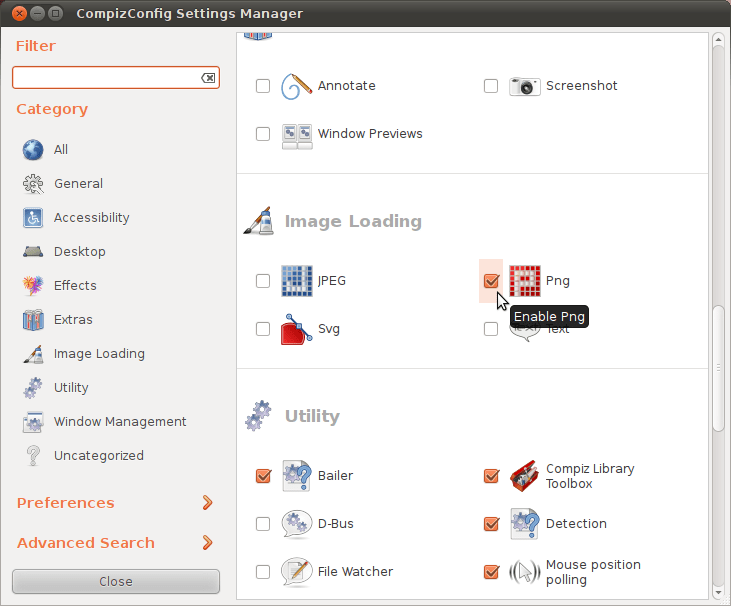Viewport: 731px width, 606px height.
Task: Click the gift box Extras icon
Action: point(33,320)
